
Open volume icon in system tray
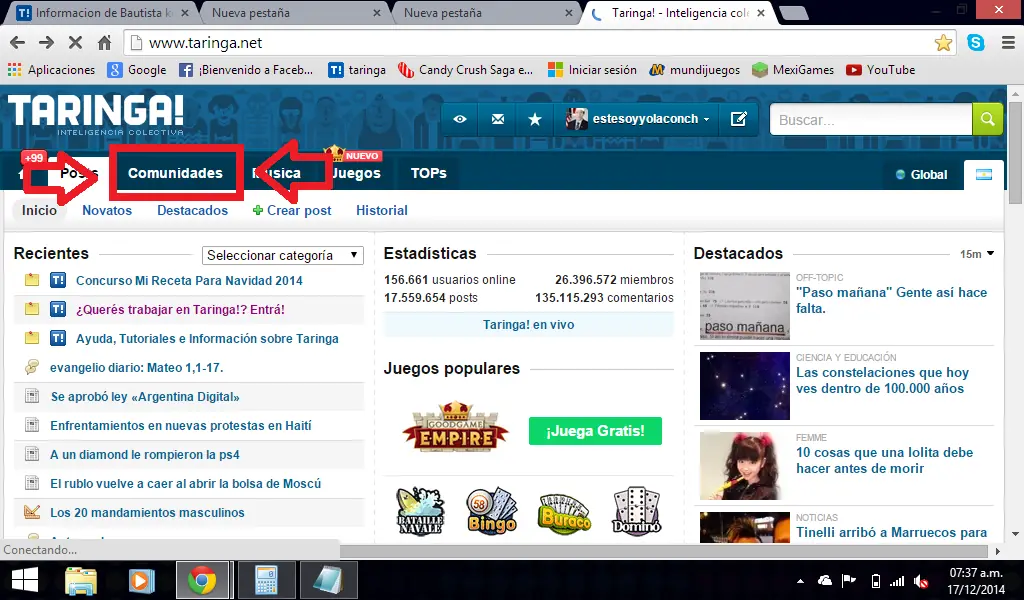pyautogui.click(x=921, y=581)
